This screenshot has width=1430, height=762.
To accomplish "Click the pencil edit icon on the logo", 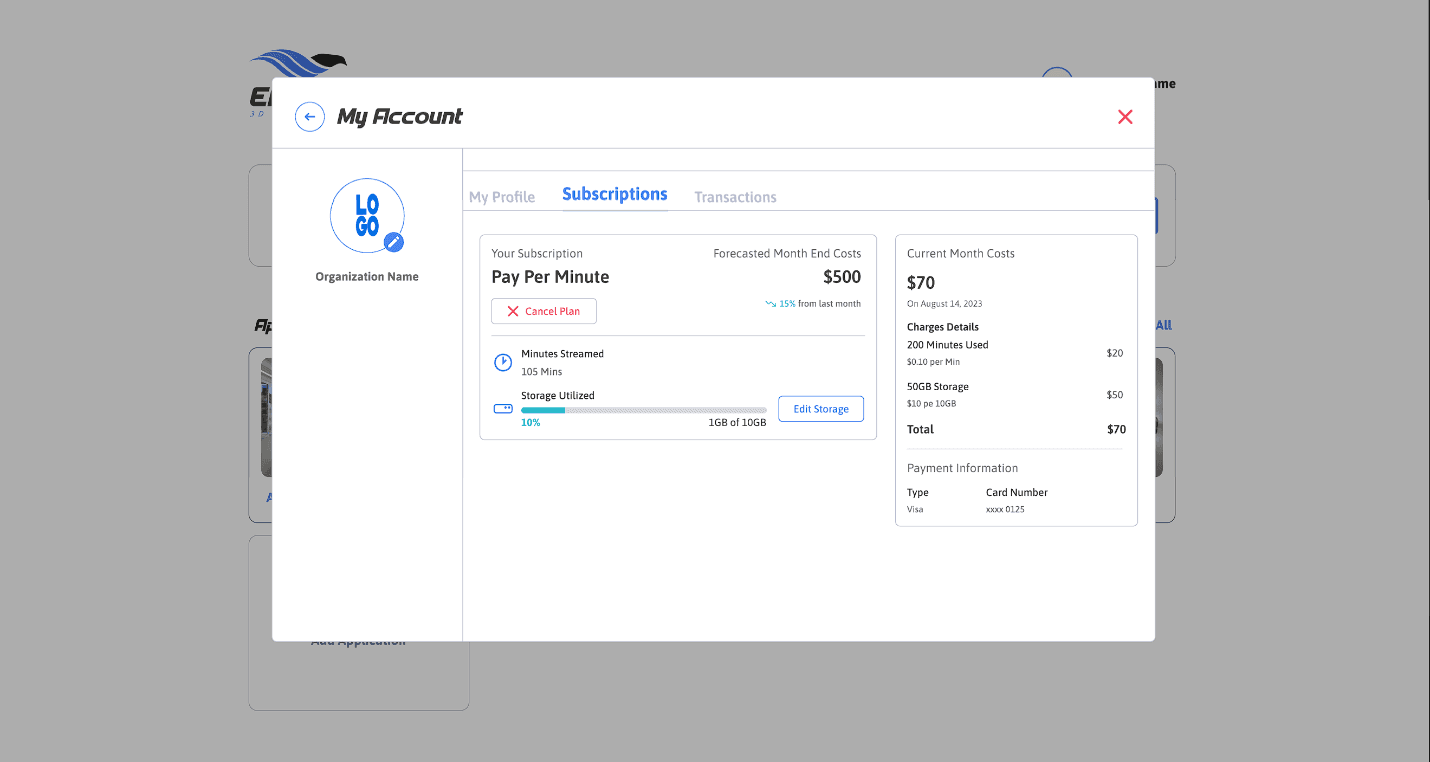I will tap(394, 242).
